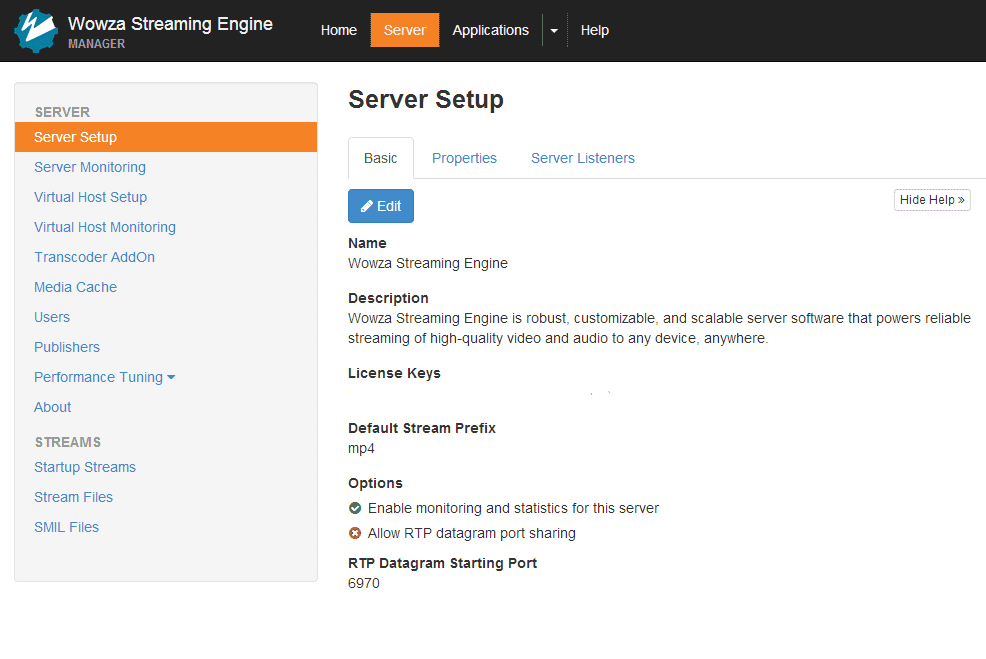The width and height of the screenshot is (986, 659).
Task: Open Virtual Host Monitoring
Action: [105, 228]
